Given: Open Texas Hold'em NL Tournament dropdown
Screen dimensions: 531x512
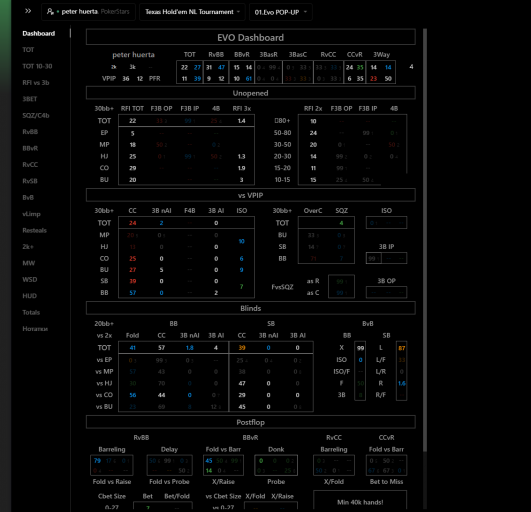Looking at the screenshot, I should pos(192,12).
